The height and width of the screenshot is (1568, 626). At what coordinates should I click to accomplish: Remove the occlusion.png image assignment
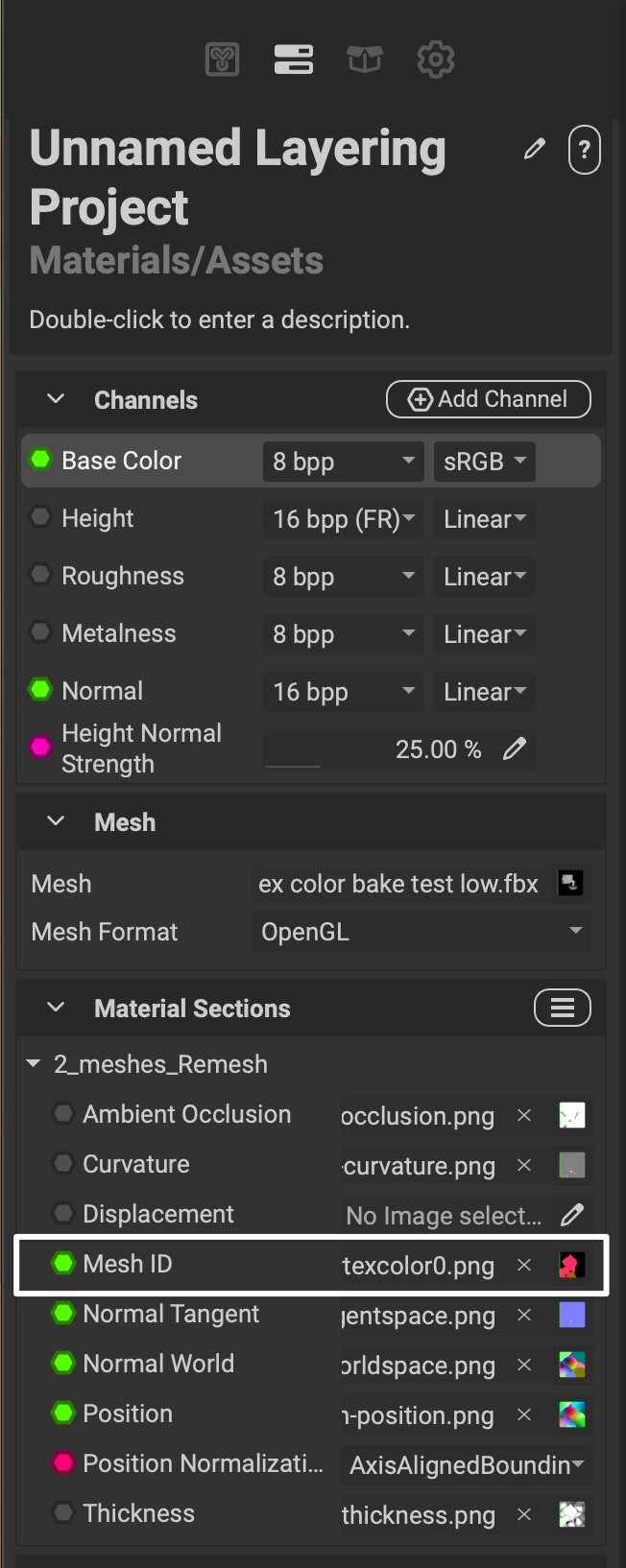point(524,1115)
